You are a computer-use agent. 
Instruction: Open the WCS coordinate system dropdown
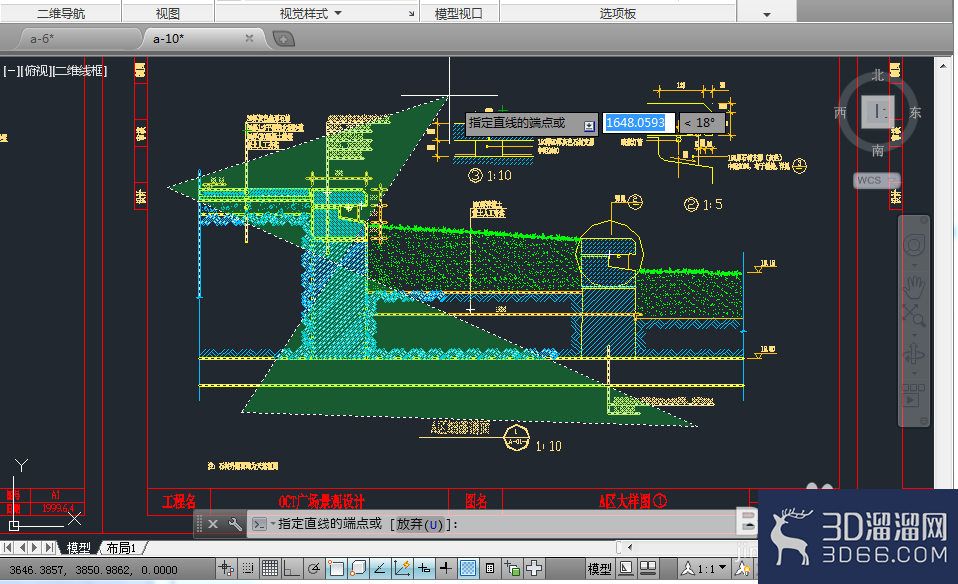[x=877, y=180]
